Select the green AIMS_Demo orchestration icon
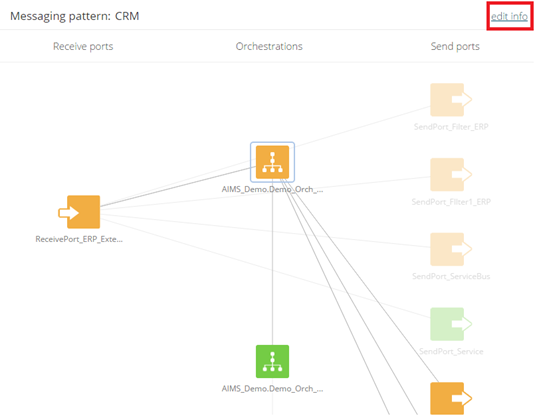 click(x=272, y=361)
